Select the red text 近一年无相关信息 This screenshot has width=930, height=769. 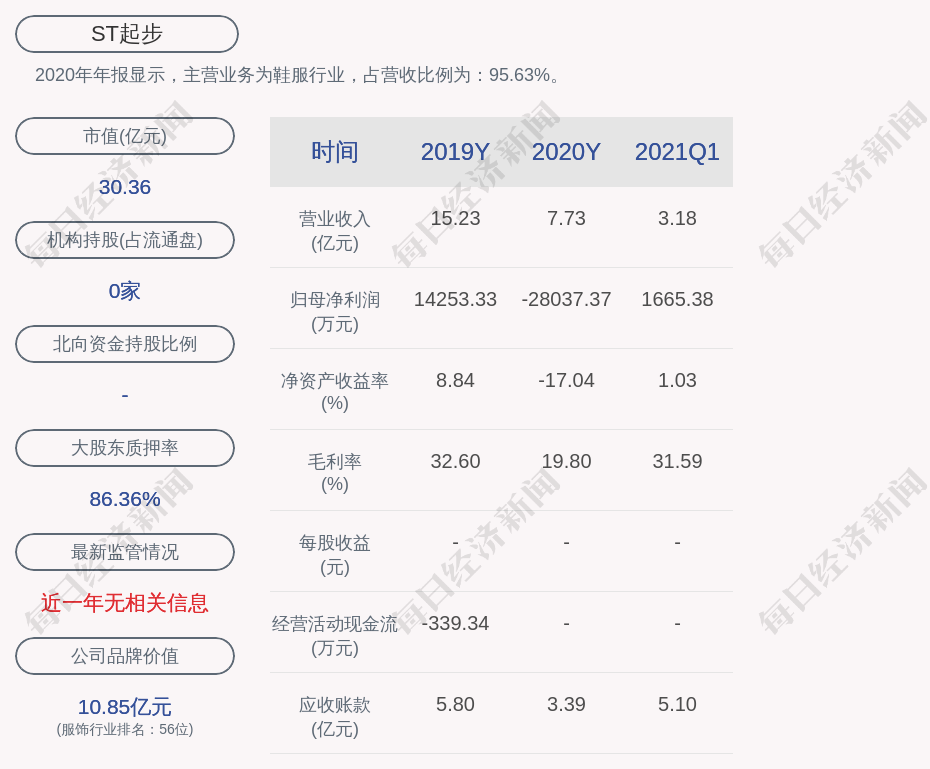(x=125, y=603)
